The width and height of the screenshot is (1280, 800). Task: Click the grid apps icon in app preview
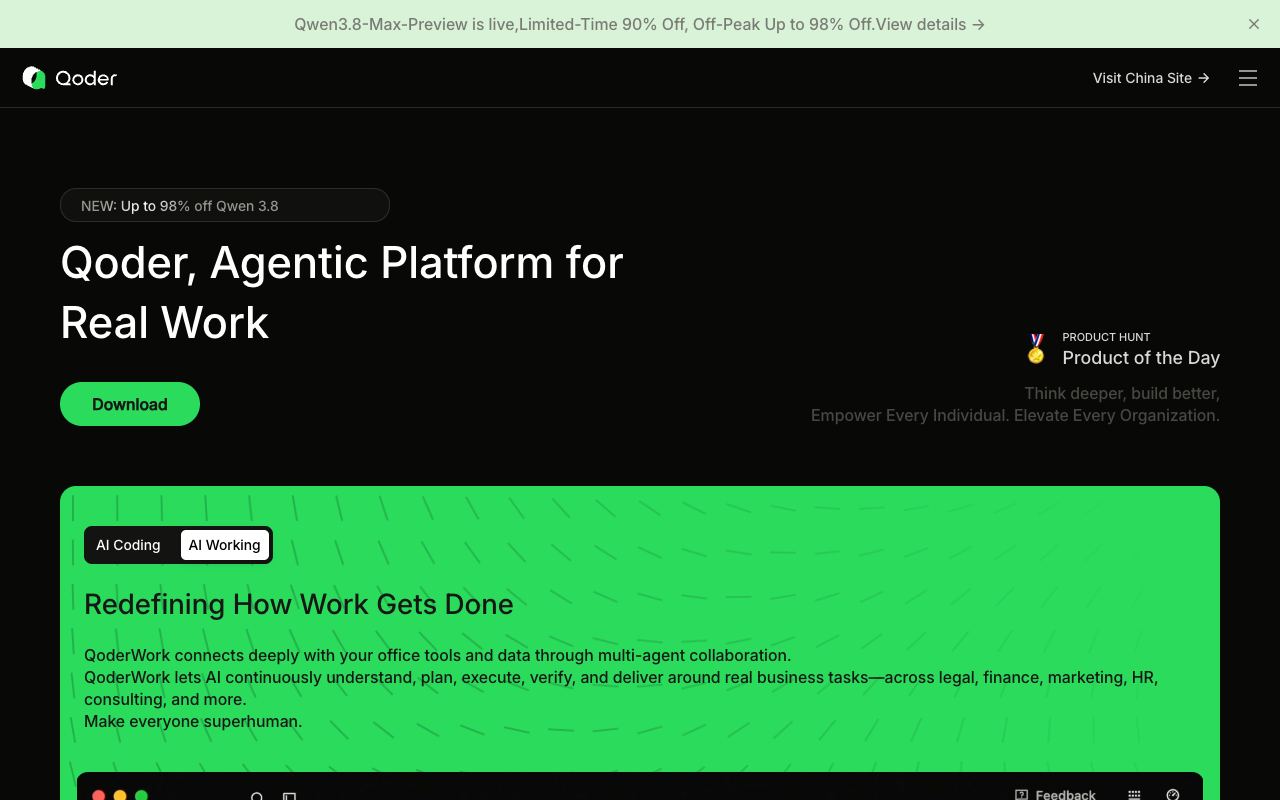tap(1134, 795)
